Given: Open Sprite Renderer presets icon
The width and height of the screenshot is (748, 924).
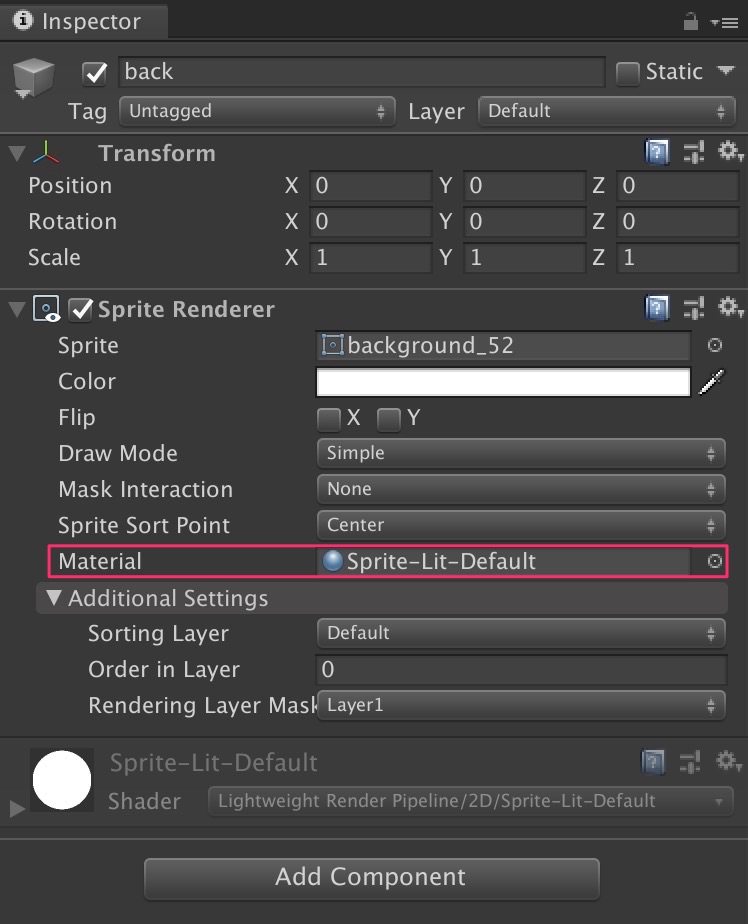Looking at the screenshot, I should coord(694,308).
